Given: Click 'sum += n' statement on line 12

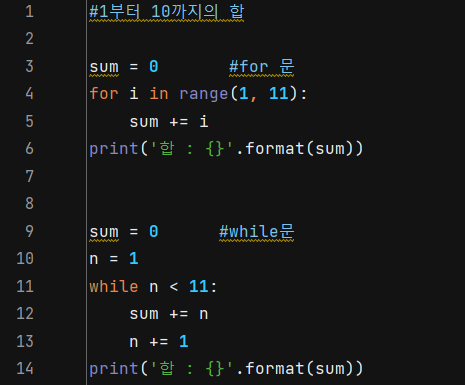Looking at the screenshot, I should click(169, 314).
